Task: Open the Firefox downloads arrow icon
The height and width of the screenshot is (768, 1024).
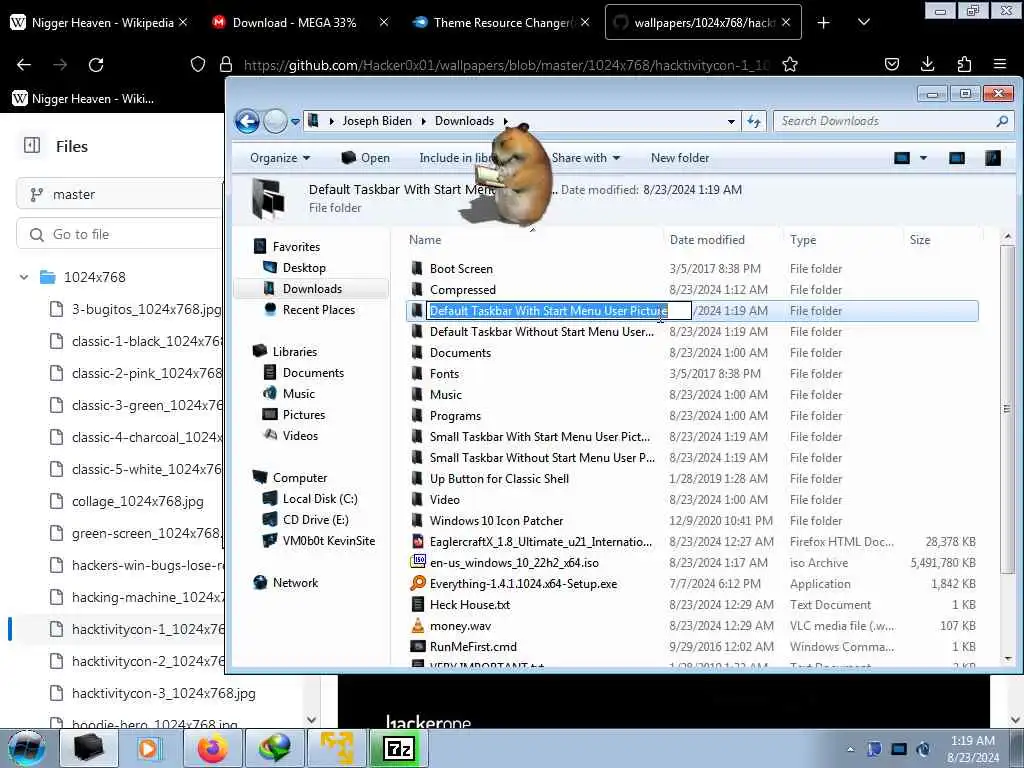Action: tap(927, 64)
